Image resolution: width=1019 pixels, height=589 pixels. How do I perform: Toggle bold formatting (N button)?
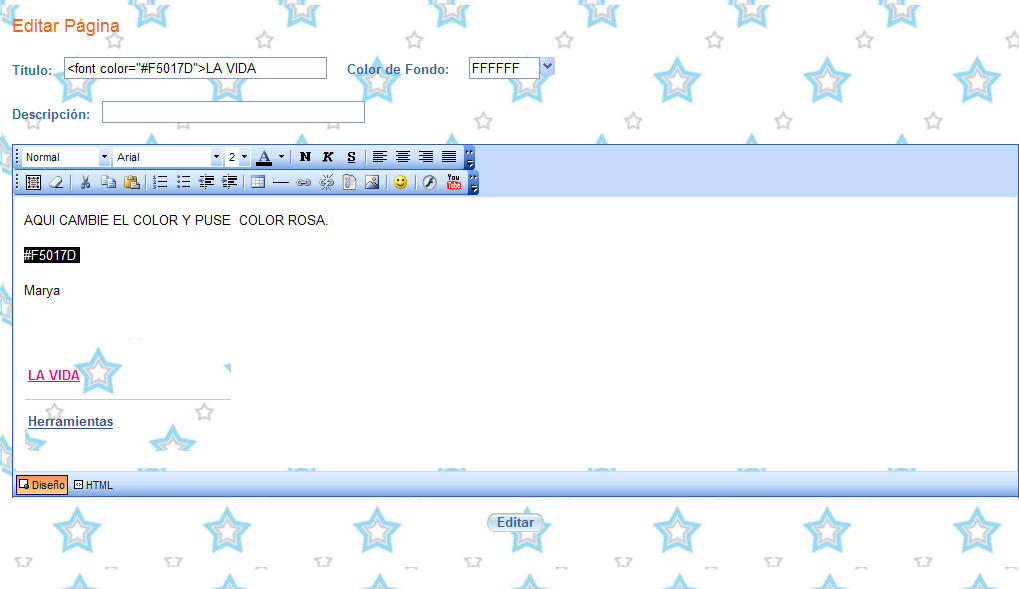pyautogui.click(x=305, y=157)
